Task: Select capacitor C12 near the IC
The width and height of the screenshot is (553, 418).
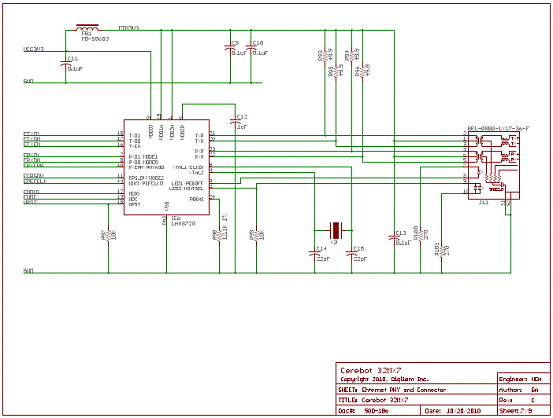Action: pos(235,121)
